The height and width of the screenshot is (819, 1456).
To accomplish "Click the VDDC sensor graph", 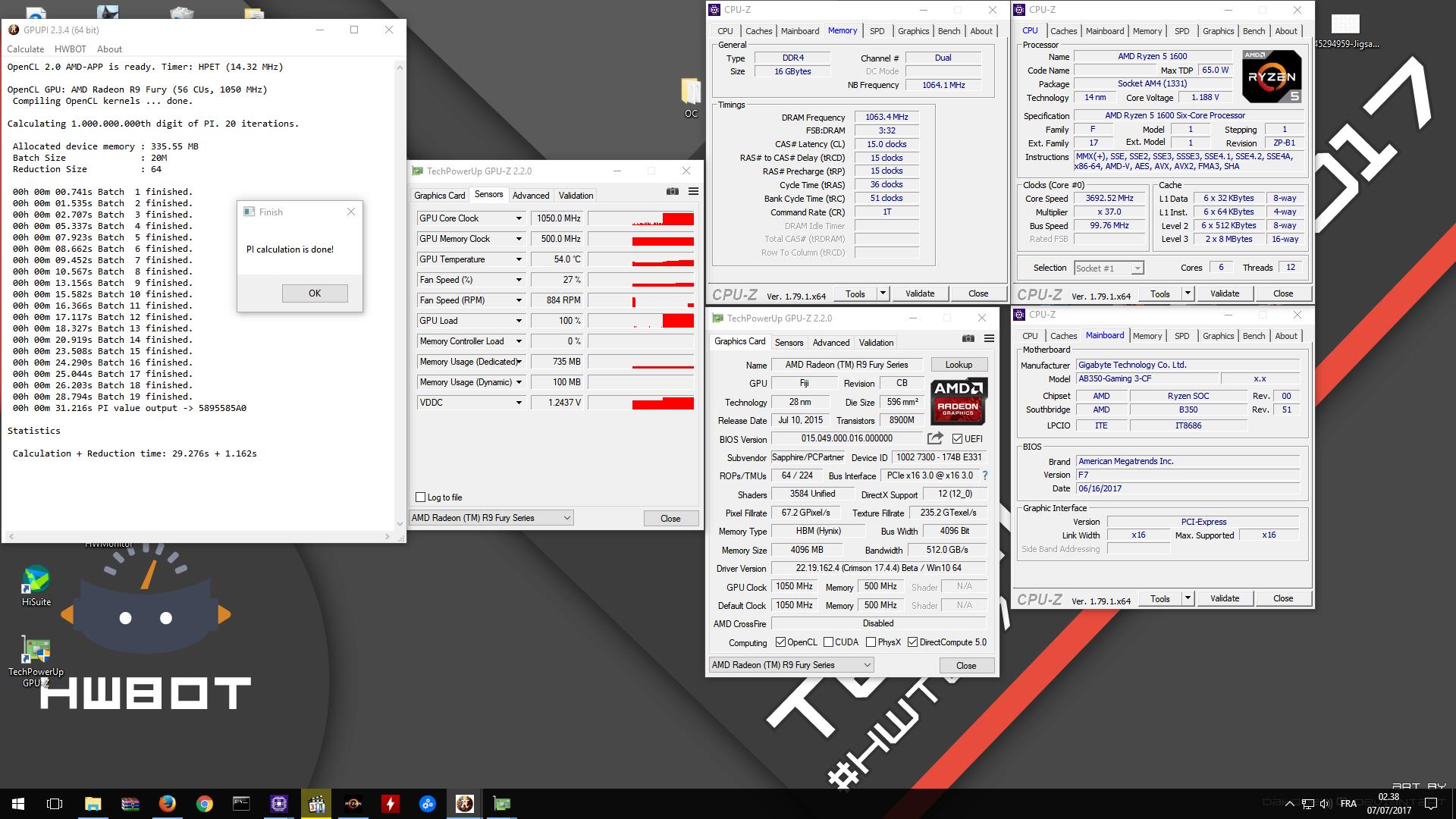I will (641, 403).
